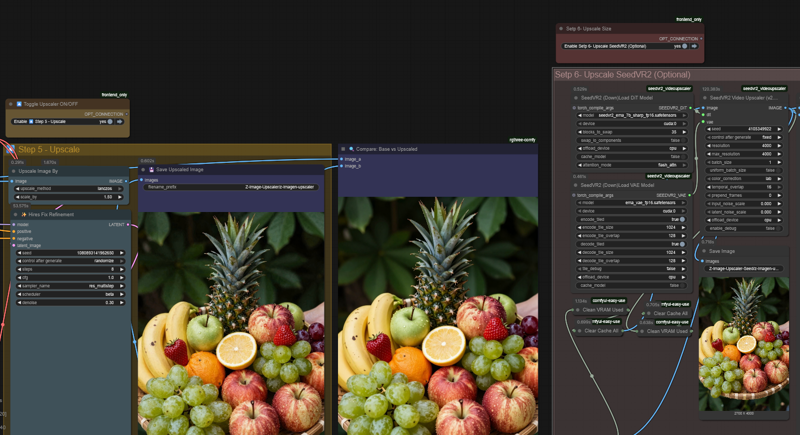Click the floppy disk icon on Save Upscaled Image
Viewport: 800px width, 435px height.
click(152, 170)
